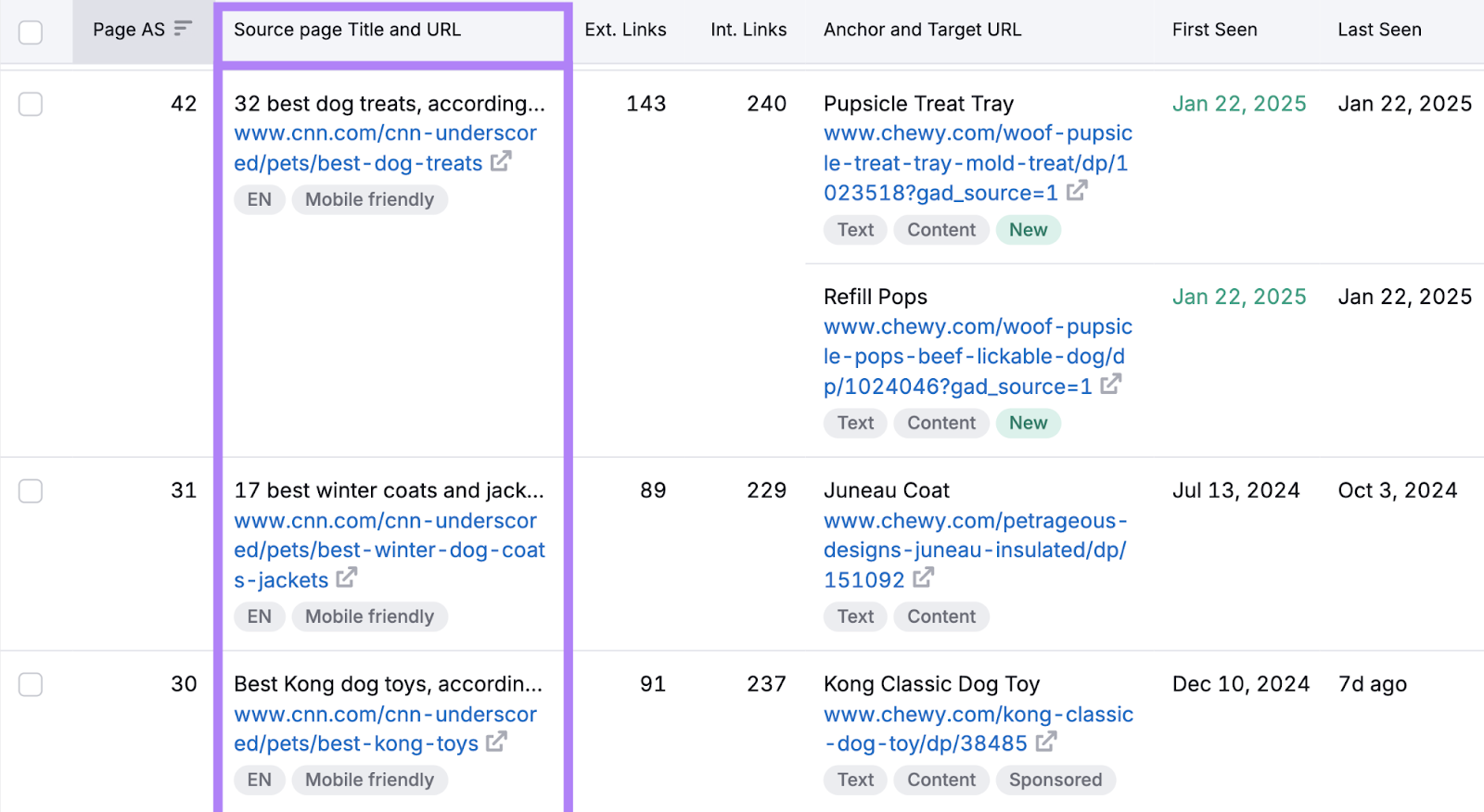Open the Juneau Coat external link icon
Viewport: 1484px width, 812px height.
point(925,578)
